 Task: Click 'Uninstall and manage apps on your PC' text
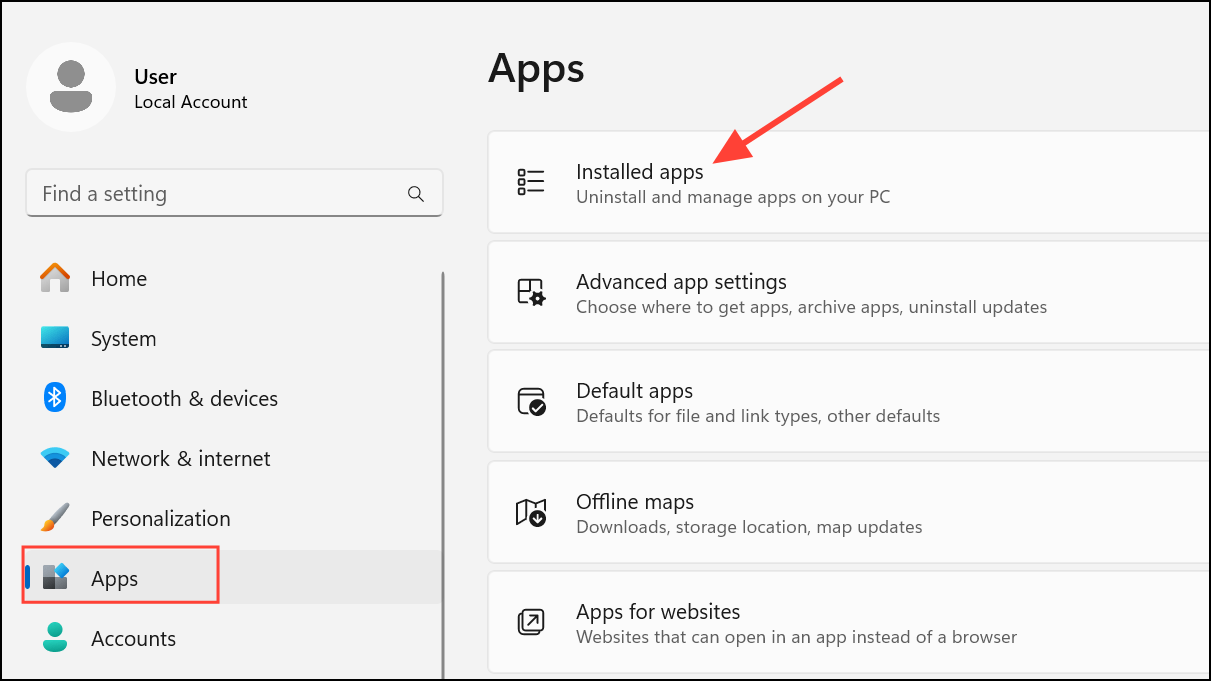(x=733, y=197)
